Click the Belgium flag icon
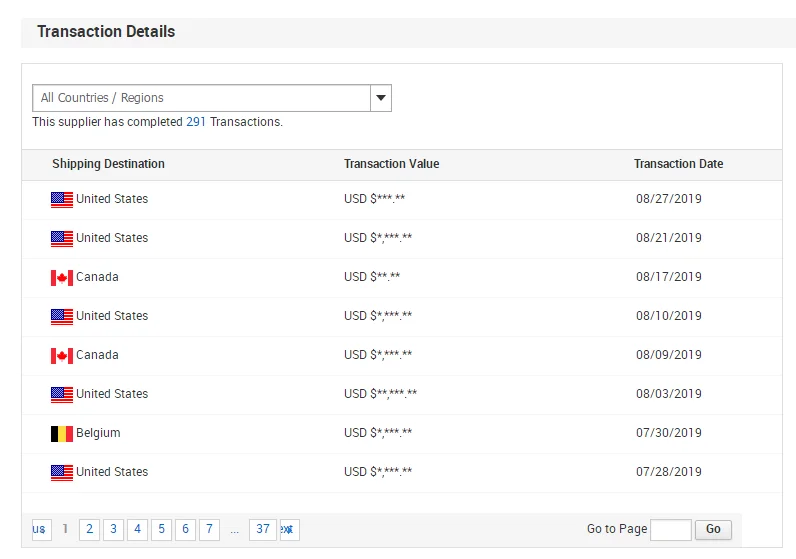Screen dimensions: 796x559 (62, 433)
